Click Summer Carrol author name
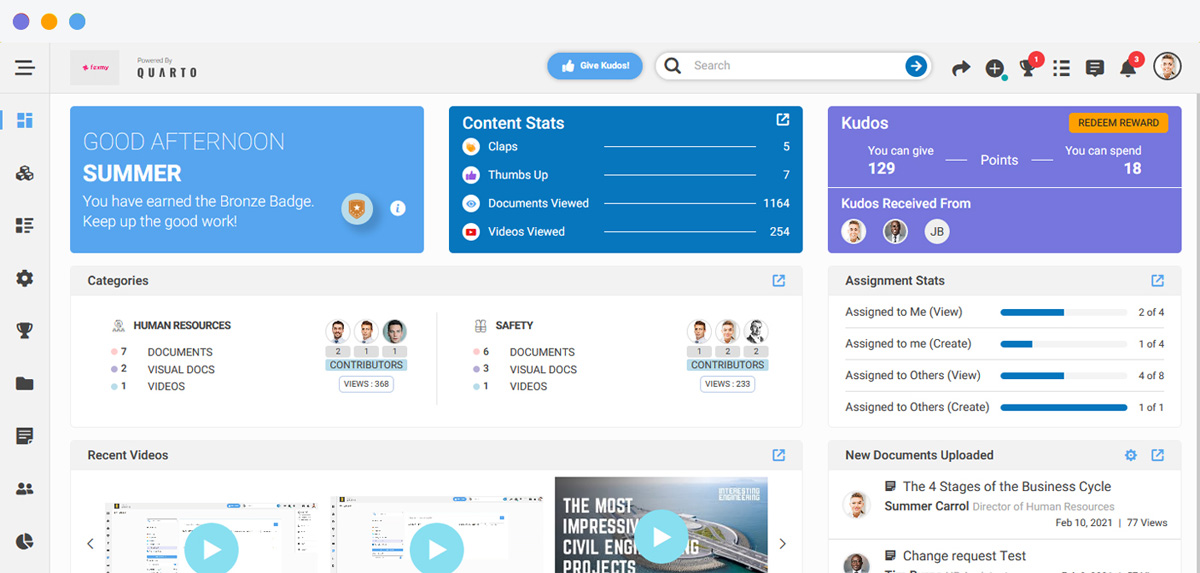Viewport: 1200px width, 573px height. (926, 507)
